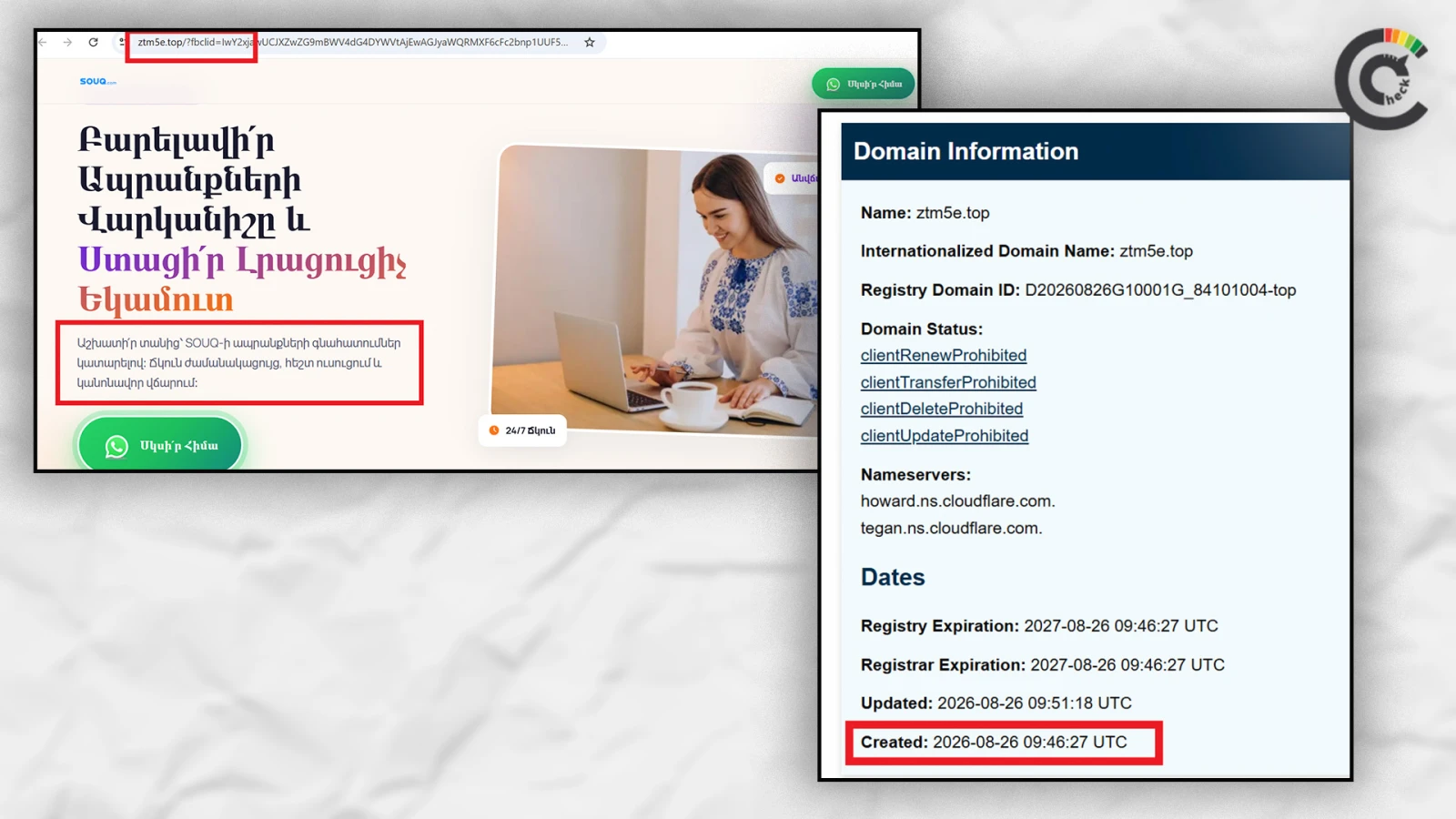Reload the page with the refresh icon
Viewport: 1456px width, 819px height.
coord(93,42)
